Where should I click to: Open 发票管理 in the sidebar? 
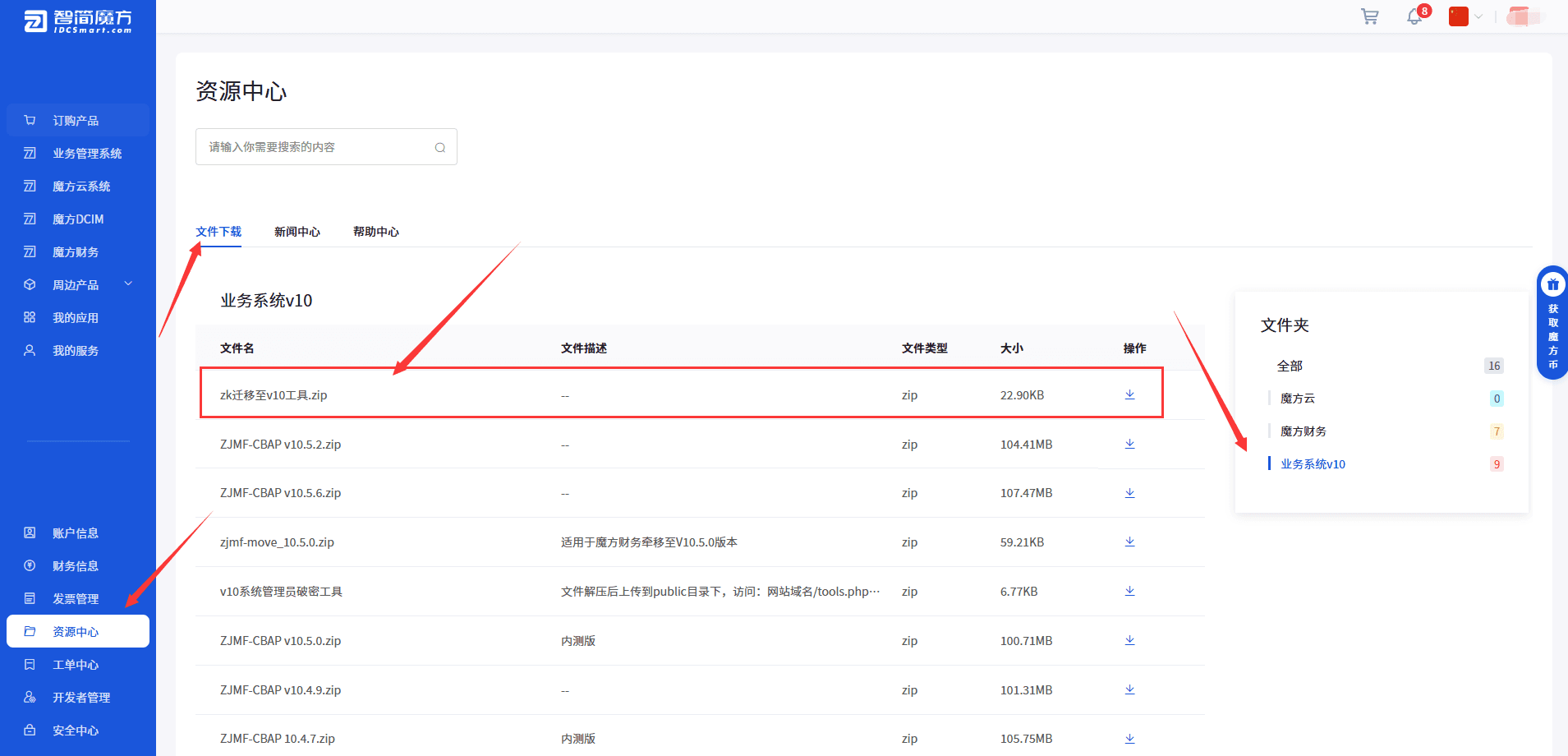click(x=78, y=598)
